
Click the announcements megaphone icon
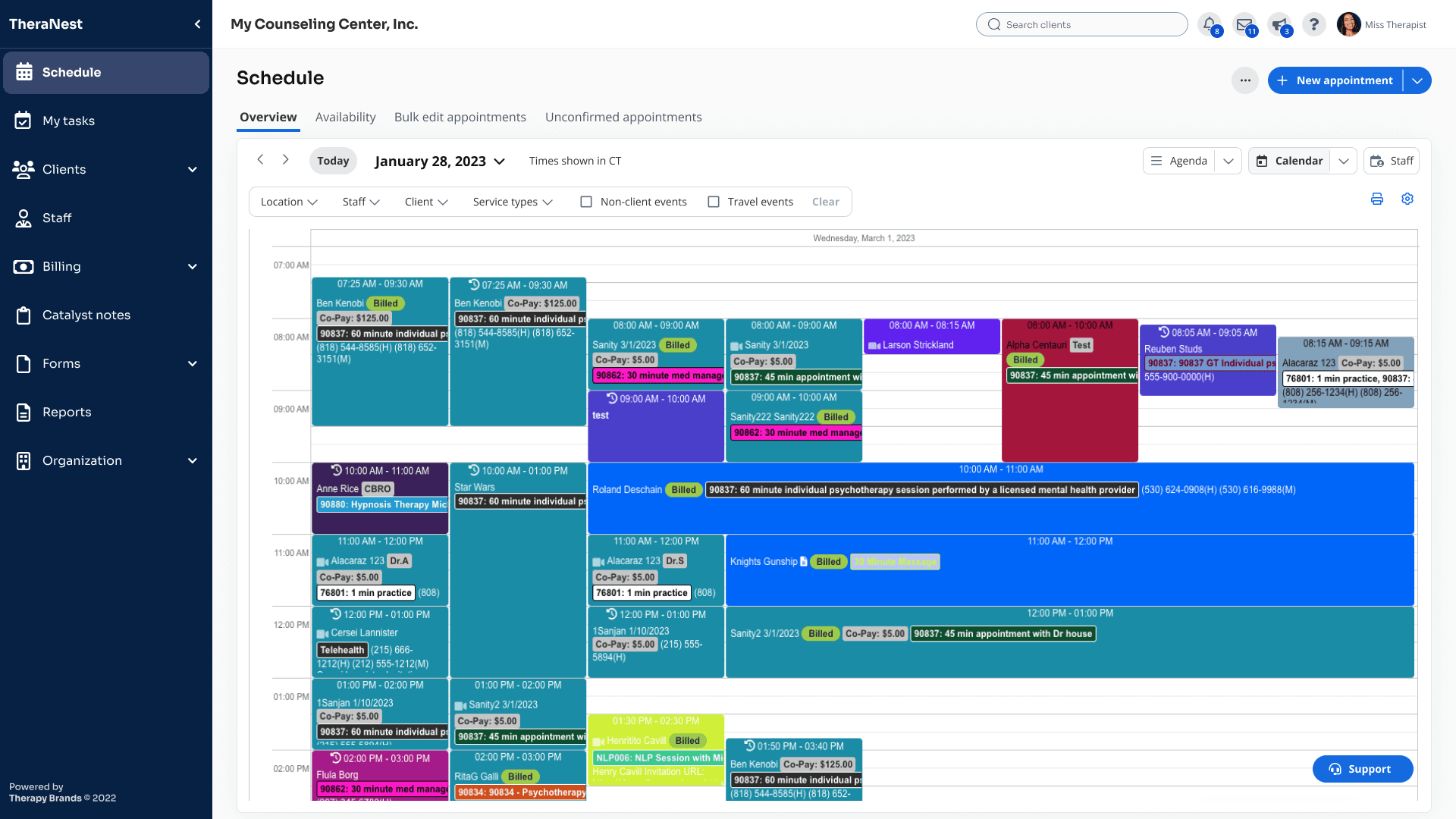(1280, 24)
